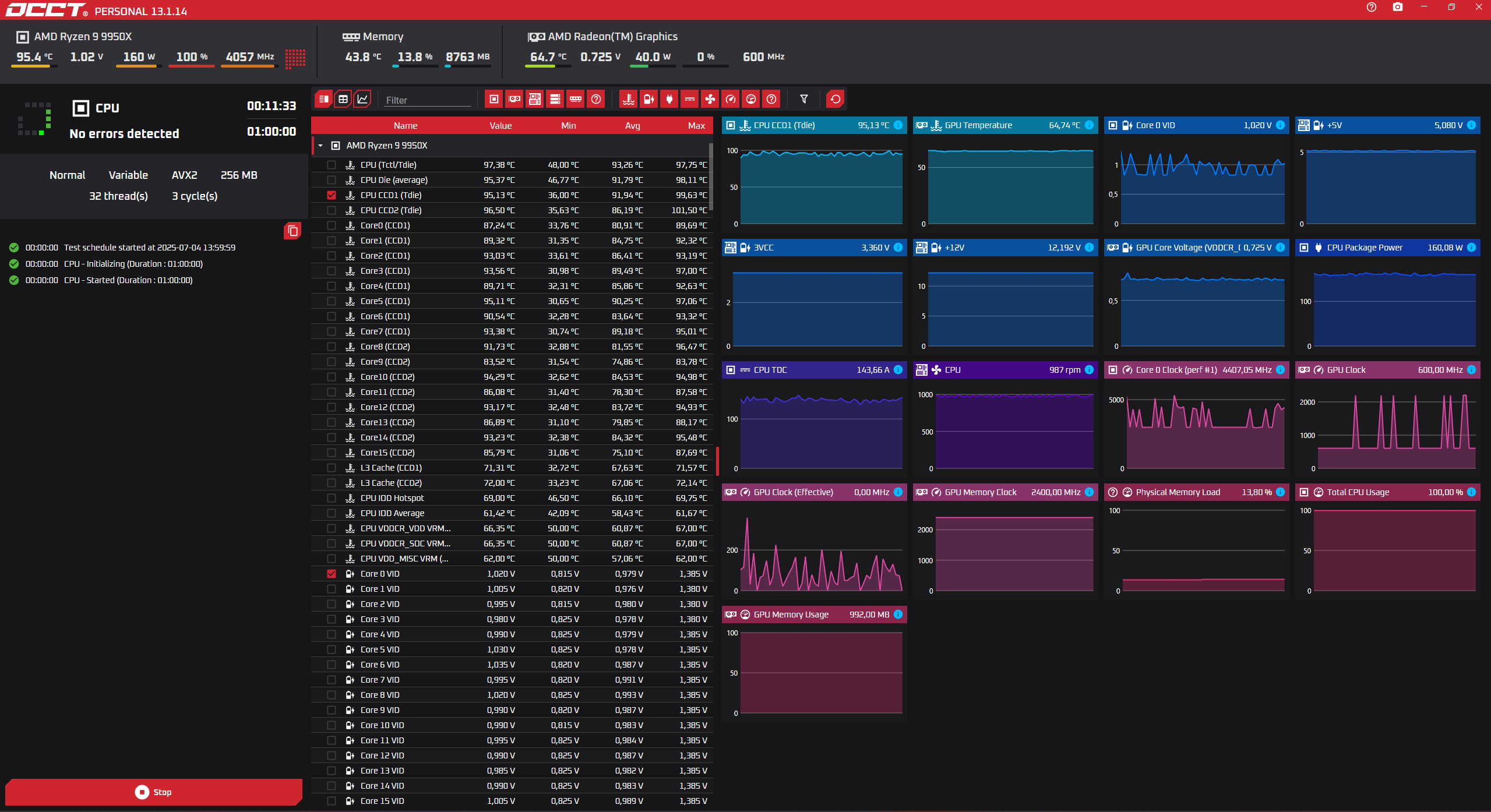Uncheck the Core 0 VID checkbox
The width and height of the screenshot is (1491, 812).
(x=332, y=574)
